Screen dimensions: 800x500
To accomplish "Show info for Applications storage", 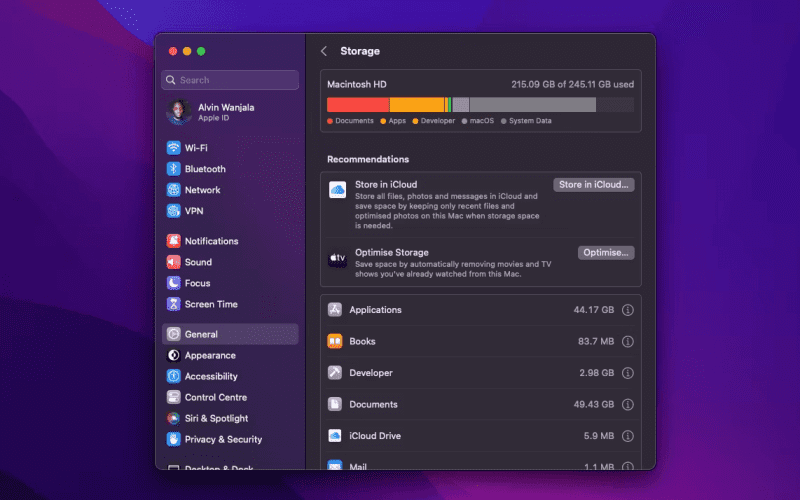I will tap(628, 310).
